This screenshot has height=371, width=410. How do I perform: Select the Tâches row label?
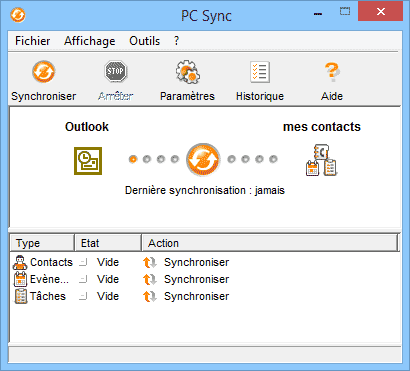point(48,296)
